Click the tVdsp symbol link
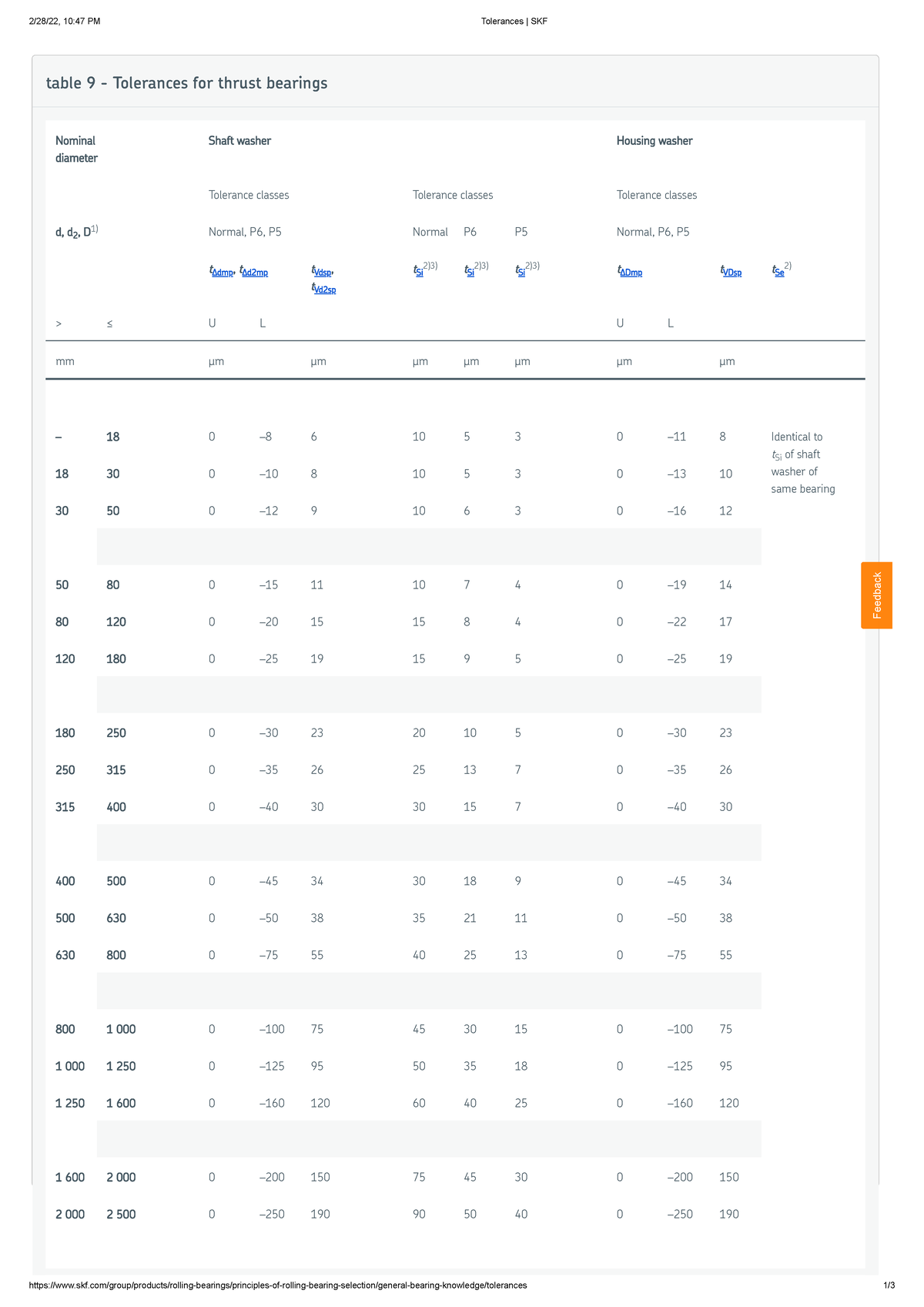 322,272
